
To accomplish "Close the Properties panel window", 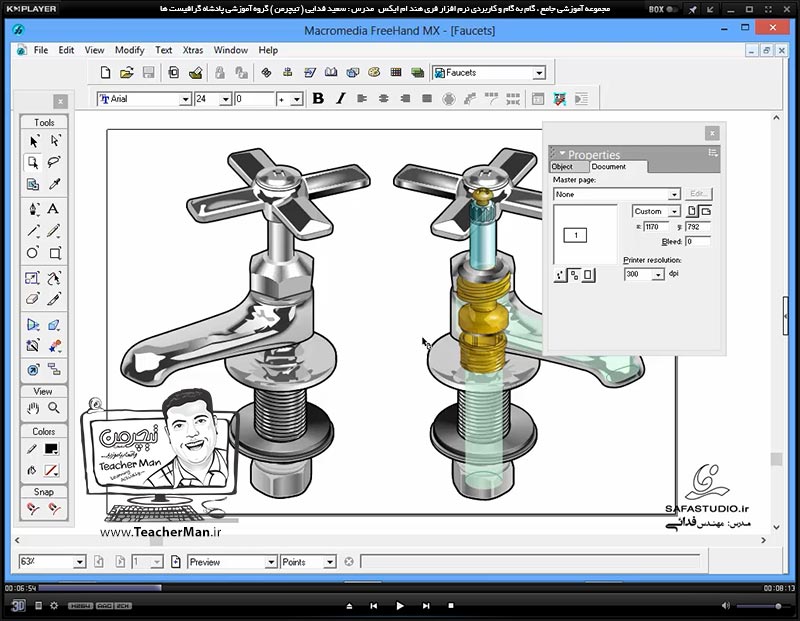I will [712, 134].
